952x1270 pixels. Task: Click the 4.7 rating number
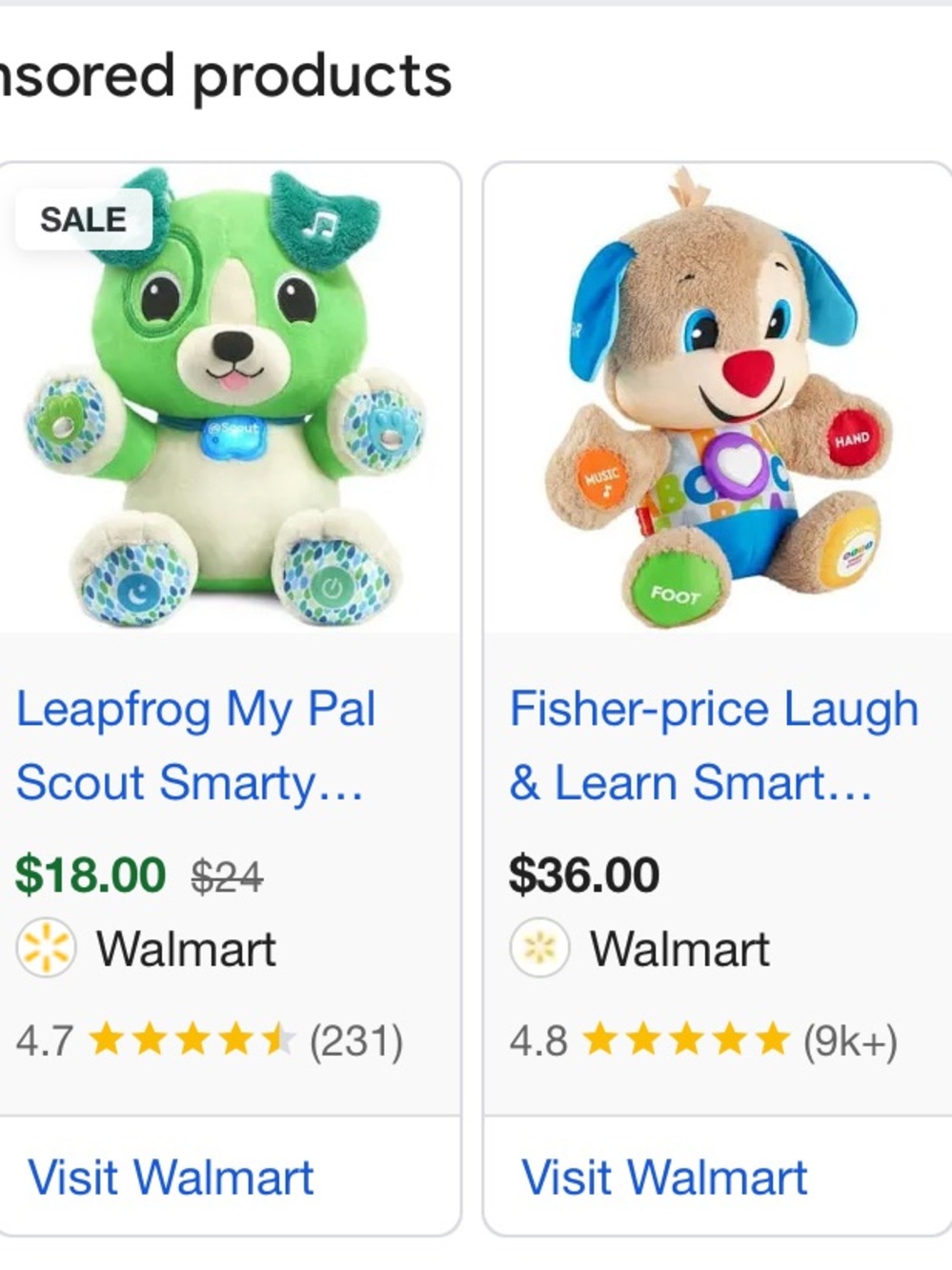click(x=44, y=1040)
